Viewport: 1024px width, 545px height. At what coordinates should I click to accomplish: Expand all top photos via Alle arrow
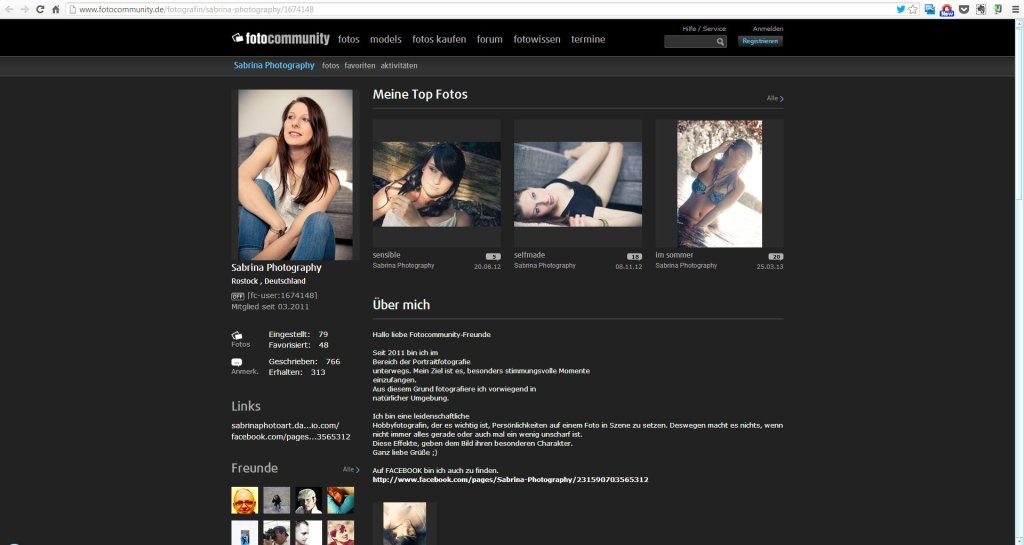(775, 99)
